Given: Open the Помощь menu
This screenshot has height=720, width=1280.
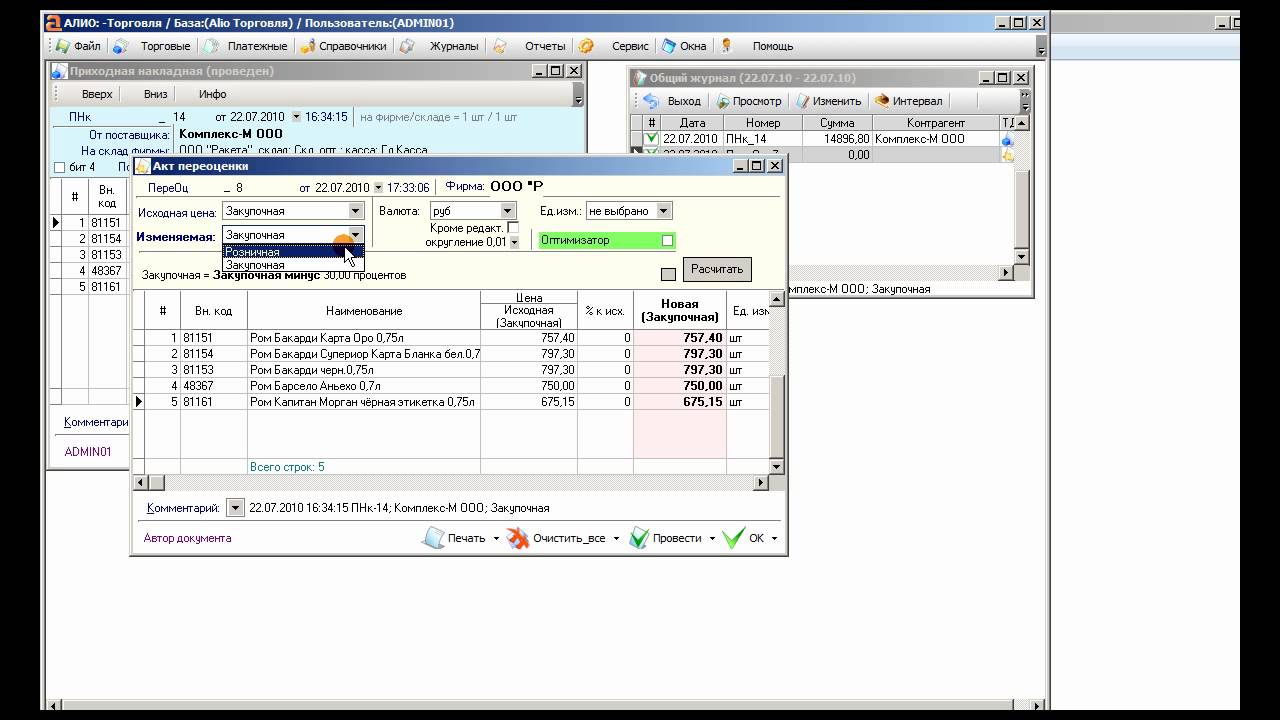Looking at the screenshot, I should (x=773, y=46).
